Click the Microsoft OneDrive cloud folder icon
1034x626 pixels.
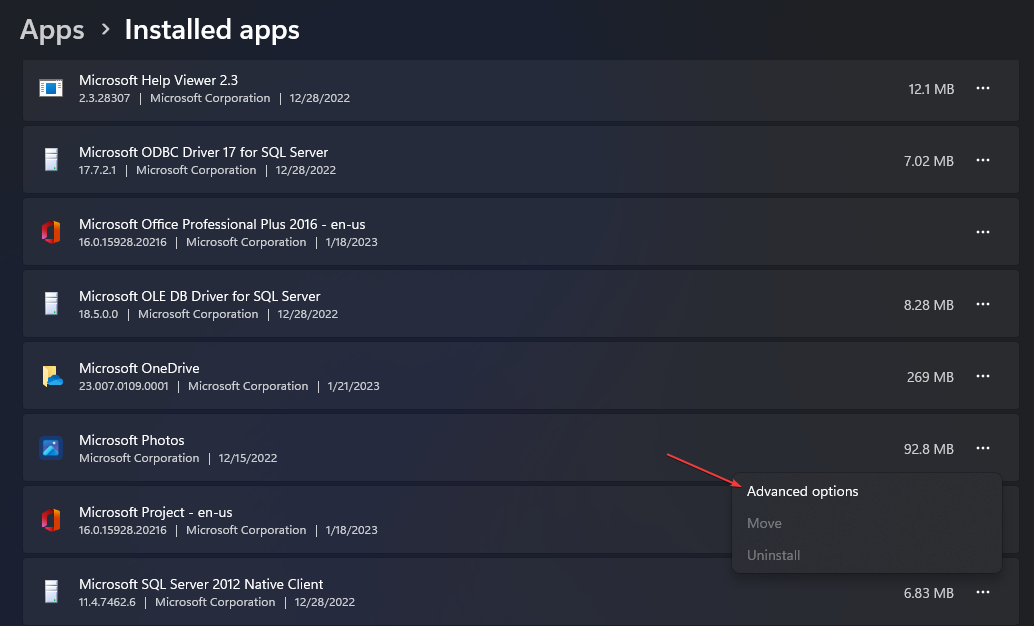coord(52,376)
